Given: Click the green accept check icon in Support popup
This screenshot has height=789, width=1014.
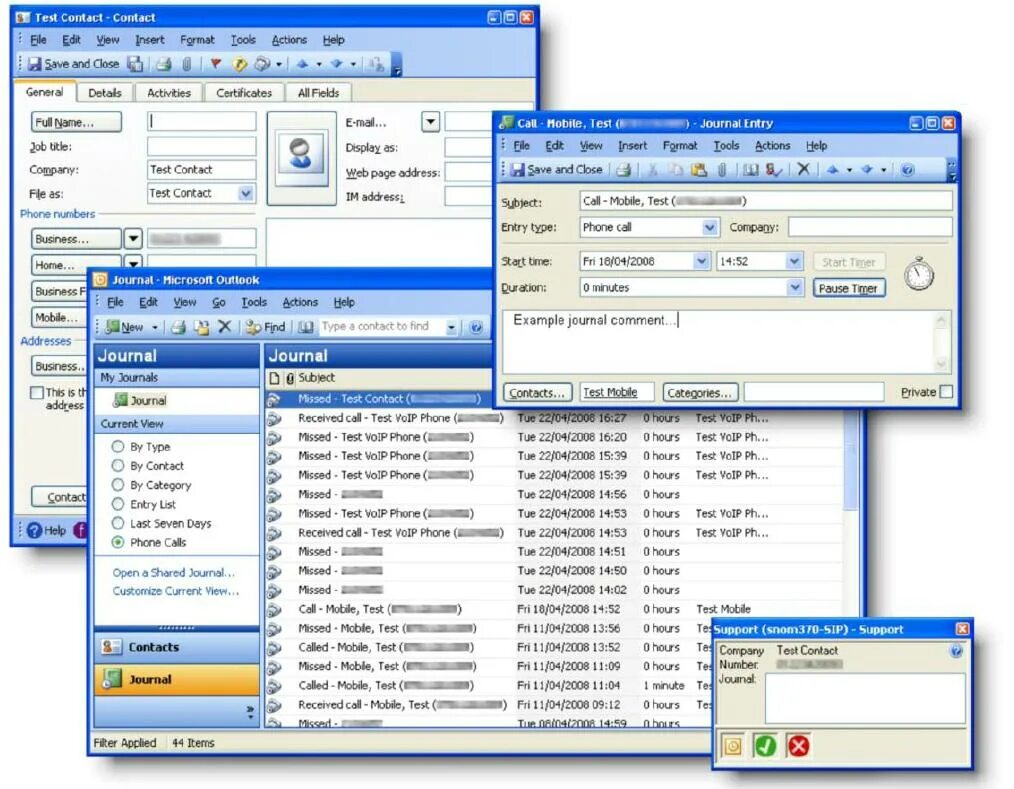Looking at the screenshot, I should coord(765,746).
